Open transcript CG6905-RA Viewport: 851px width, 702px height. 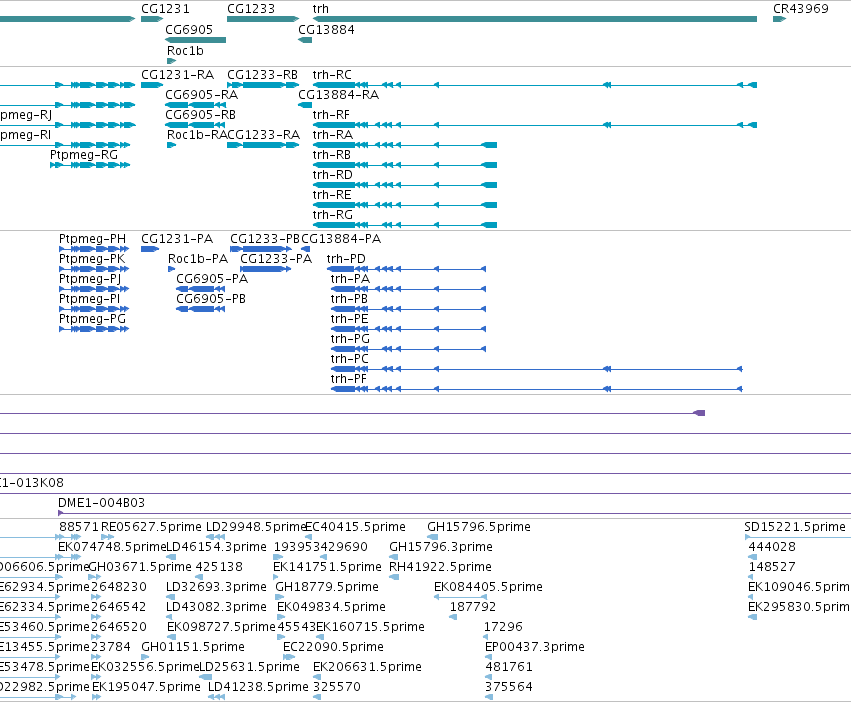click(201, 94)
